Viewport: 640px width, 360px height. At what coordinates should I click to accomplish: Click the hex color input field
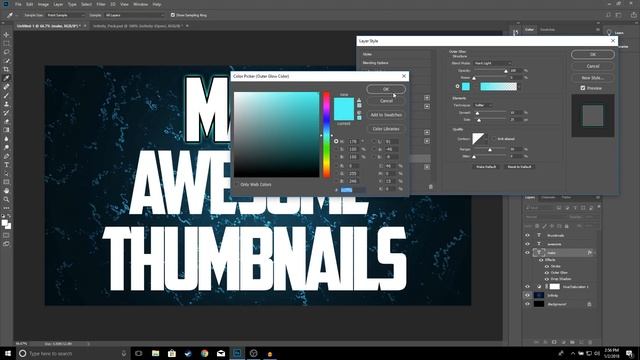[353, 190]
